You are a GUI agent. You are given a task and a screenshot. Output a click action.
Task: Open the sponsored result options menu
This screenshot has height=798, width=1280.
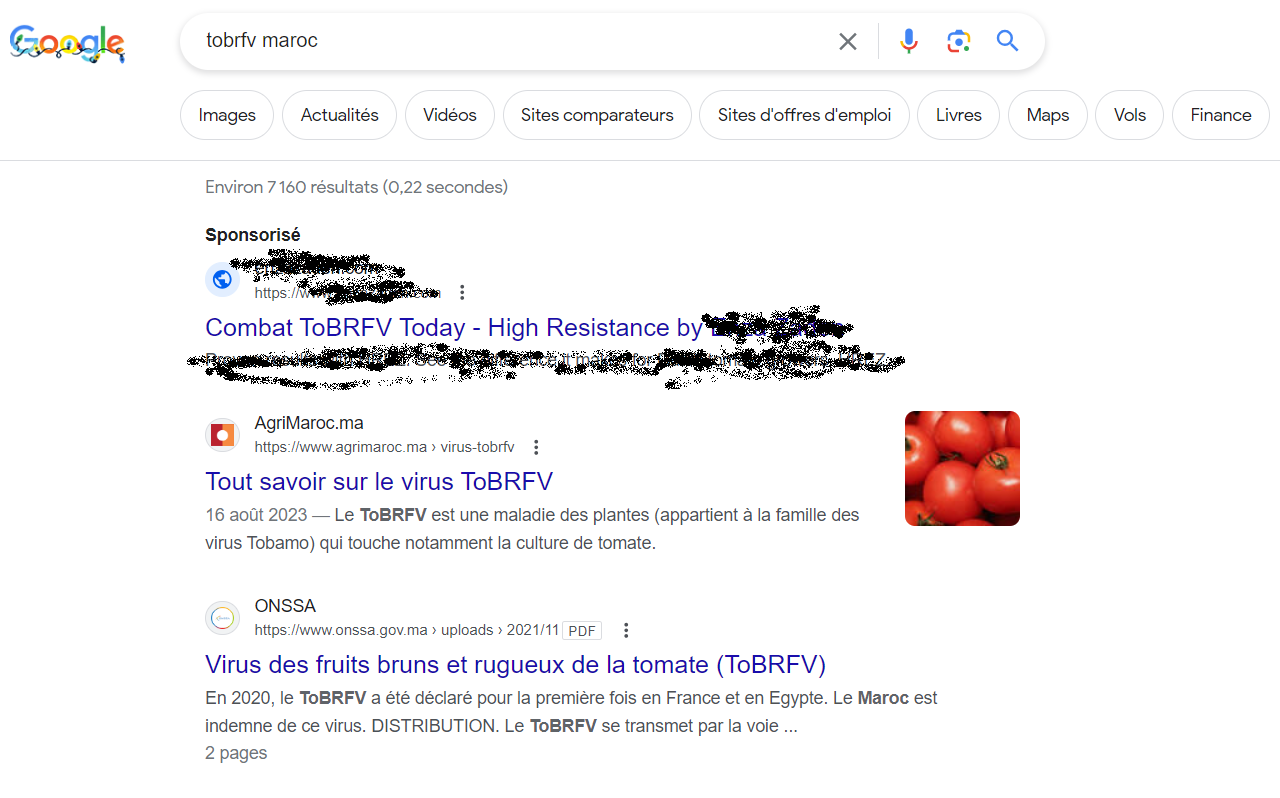[462, 293]
